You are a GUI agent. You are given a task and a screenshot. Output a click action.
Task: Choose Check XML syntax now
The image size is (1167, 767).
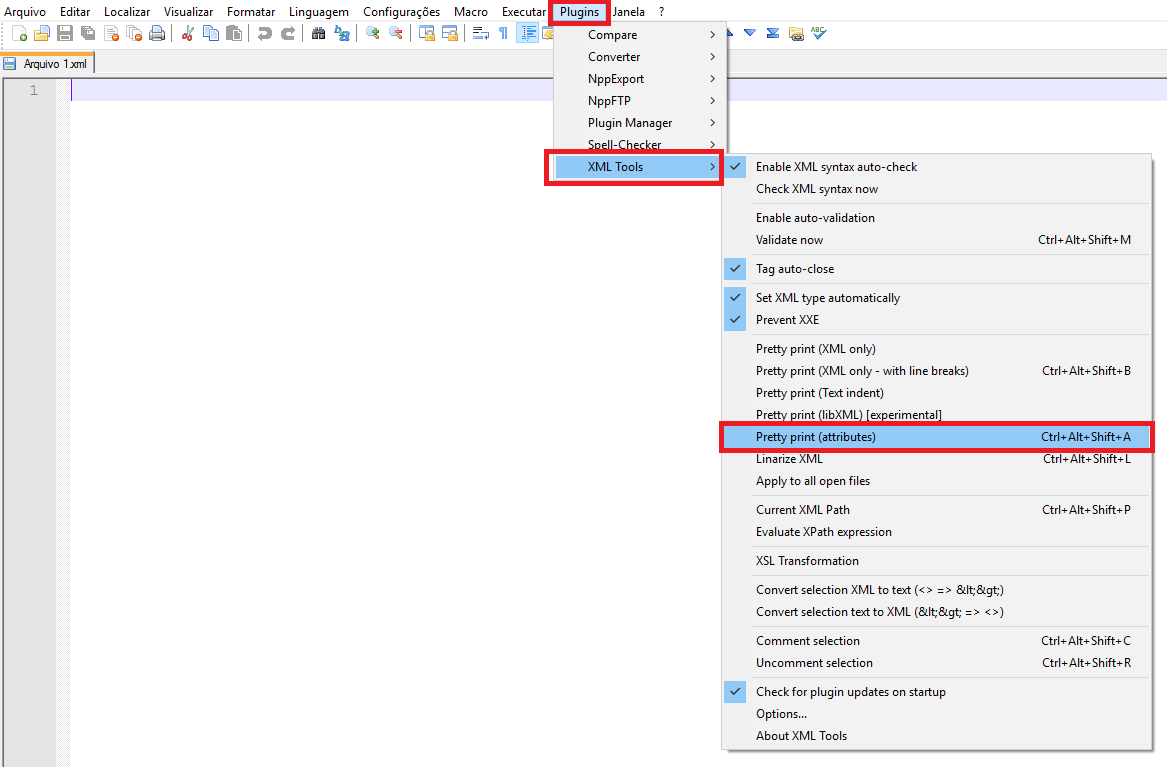pos(937,189)
